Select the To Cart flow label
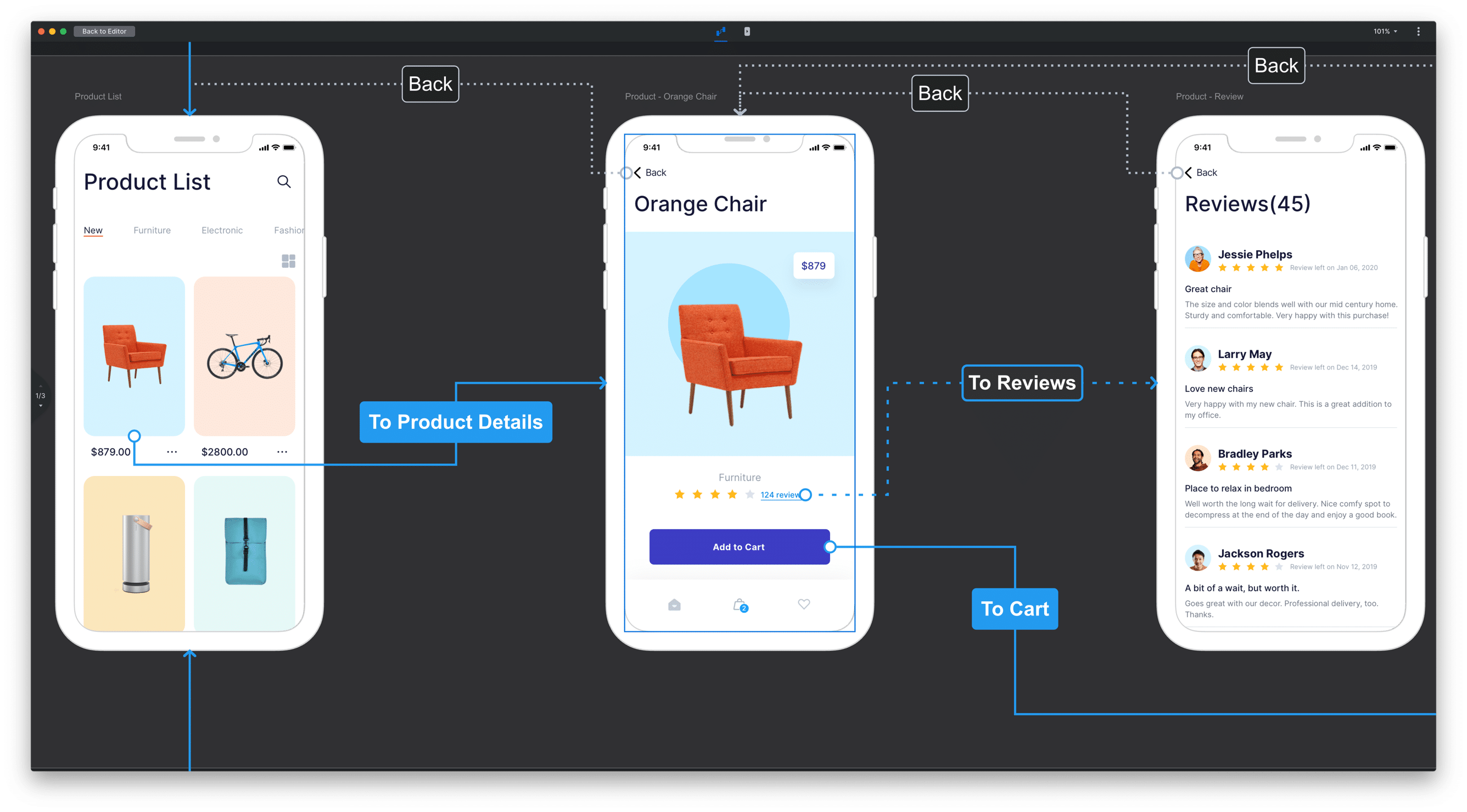 (1015, 609)
